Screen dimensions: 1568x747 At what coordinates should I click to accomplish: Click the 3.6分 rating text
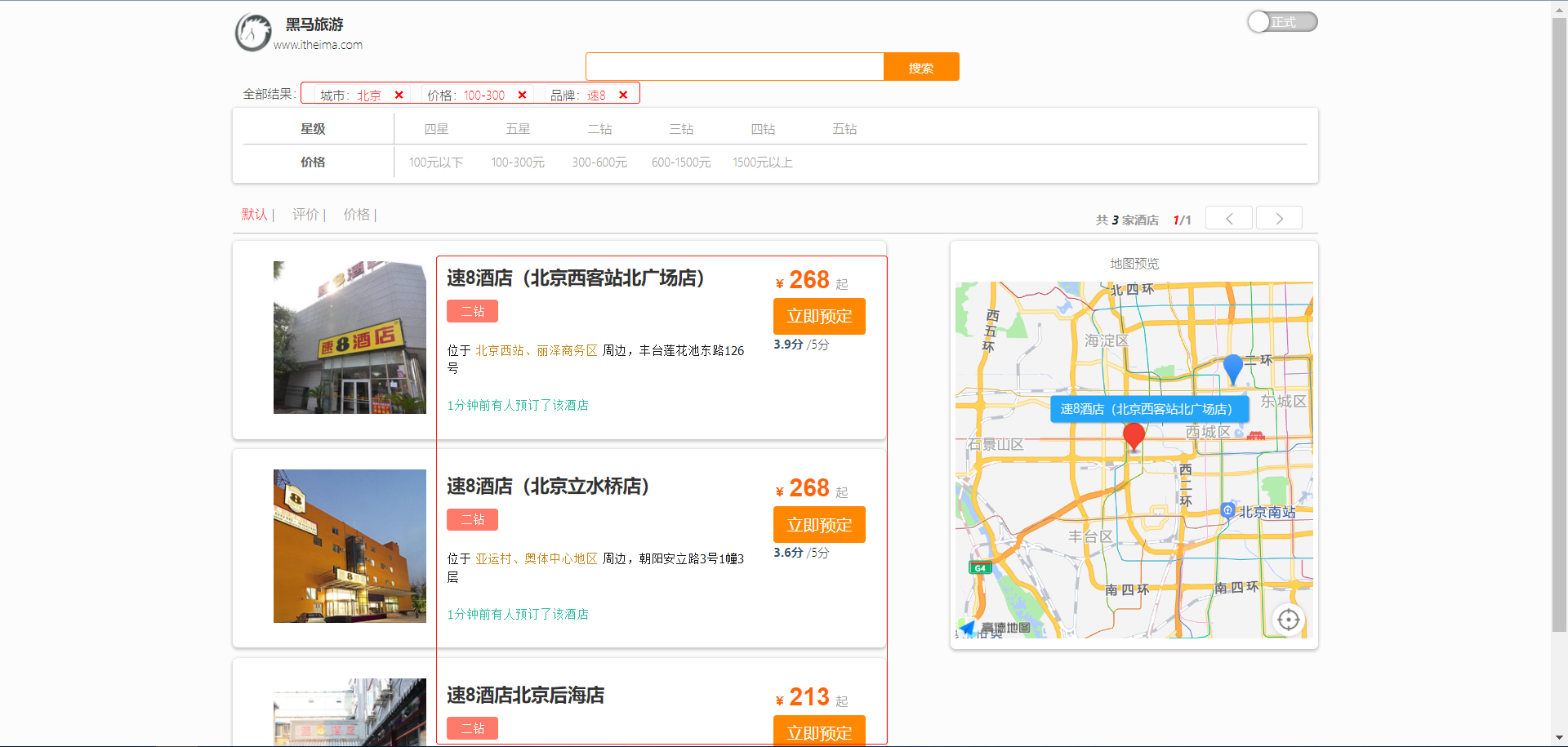pyautogui.click(x=788, y=553)
